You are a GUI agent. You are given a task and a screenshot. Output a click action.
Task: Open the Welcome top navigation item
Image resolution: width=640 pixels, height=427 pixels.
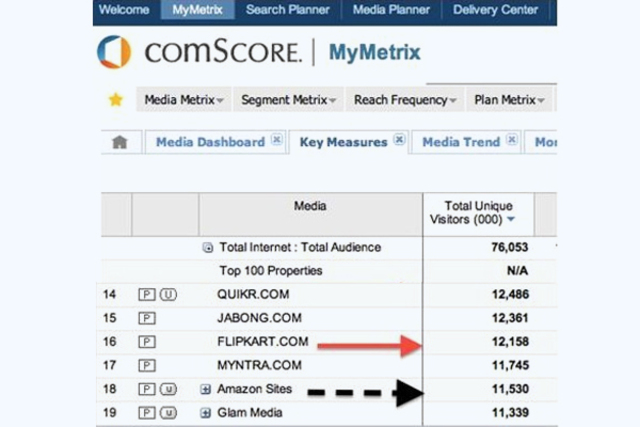tap(124, 9)
